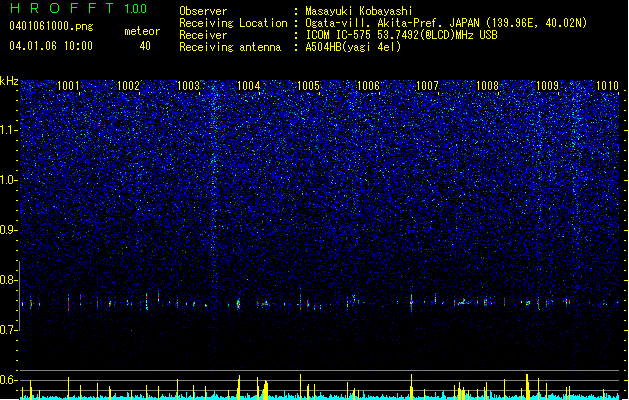629x400 pixels.
Task: Click the 1.1 kHz axis label
Action: 8,130
